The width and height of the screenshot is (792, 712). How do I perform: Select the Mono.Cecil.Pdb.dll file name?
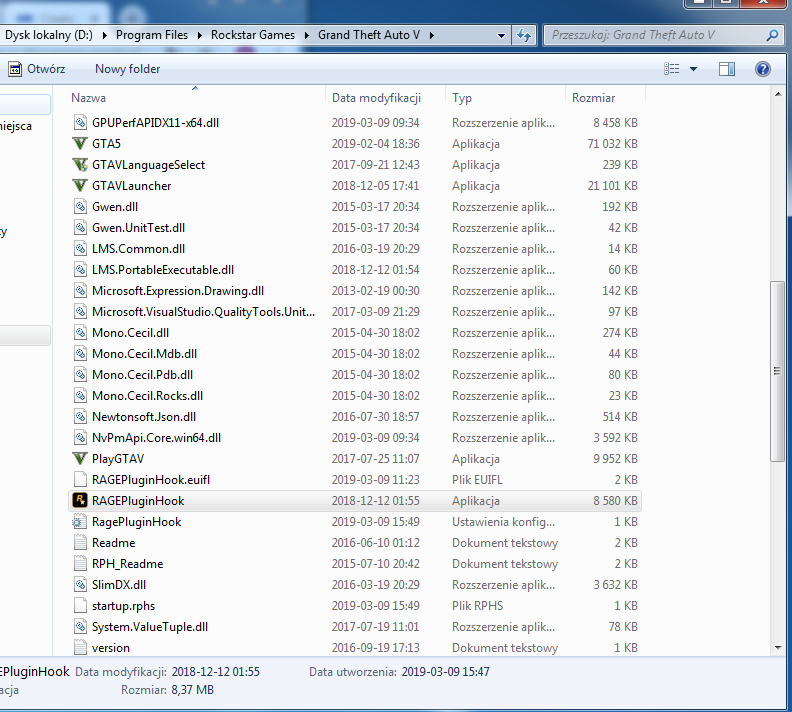click(x=142, y=375)
